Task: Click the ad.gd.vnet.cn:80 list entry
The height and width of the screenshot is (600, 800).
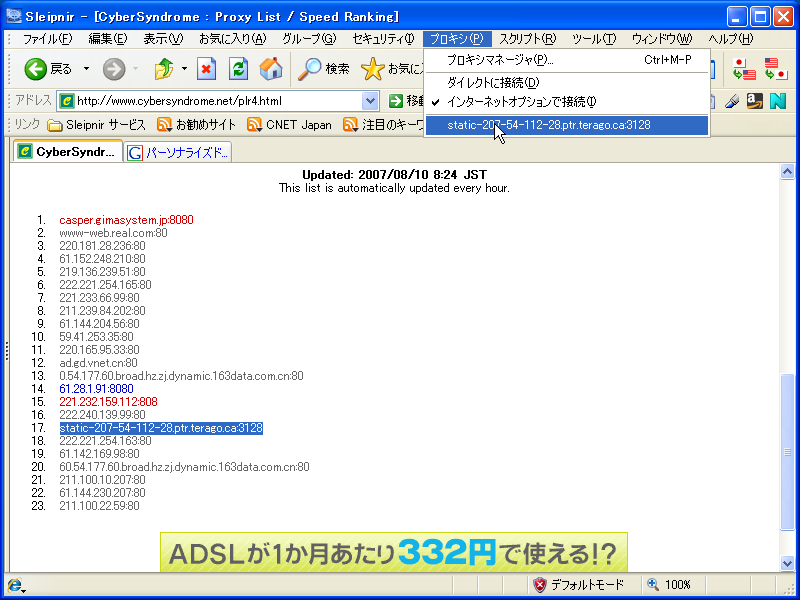Action: pyautogui.click(x=98, y=363)
